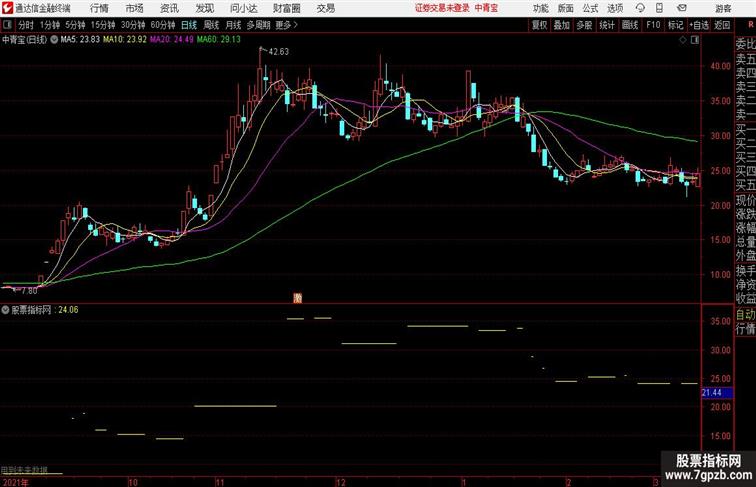This screenshot has height=487, width=756.
Task: Switch to 30分钟 chart period
Action: click(133, 25)
